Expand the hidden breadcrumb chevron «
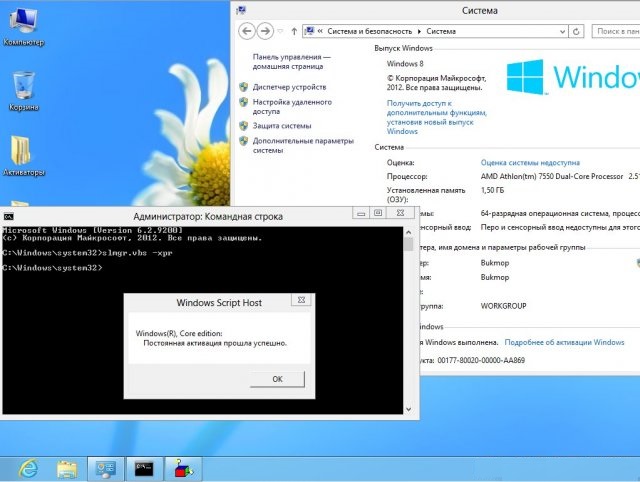Screen dimensions: 640x482 coord(320,31)
